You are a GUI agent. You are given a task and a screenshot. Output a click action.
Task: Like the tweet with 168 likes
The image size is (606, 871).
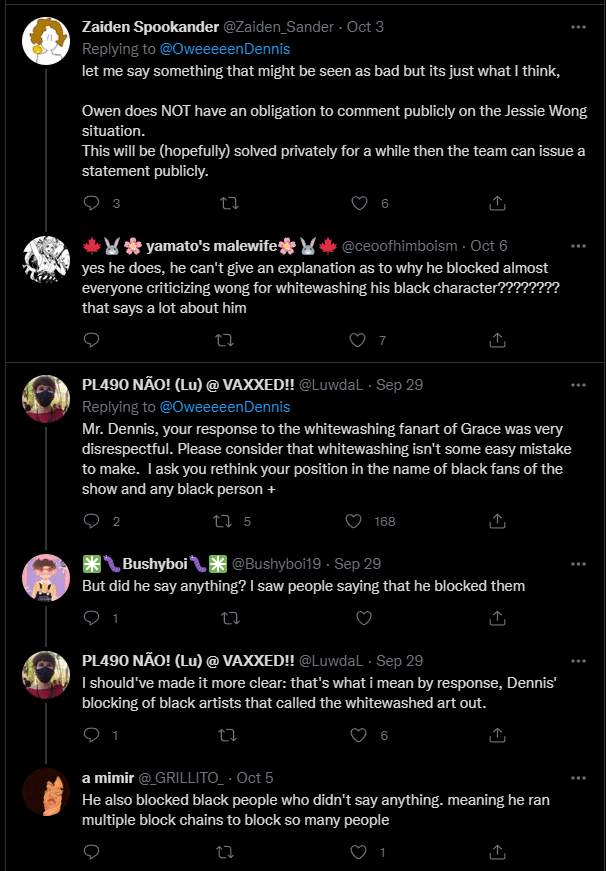click(353, 521)
